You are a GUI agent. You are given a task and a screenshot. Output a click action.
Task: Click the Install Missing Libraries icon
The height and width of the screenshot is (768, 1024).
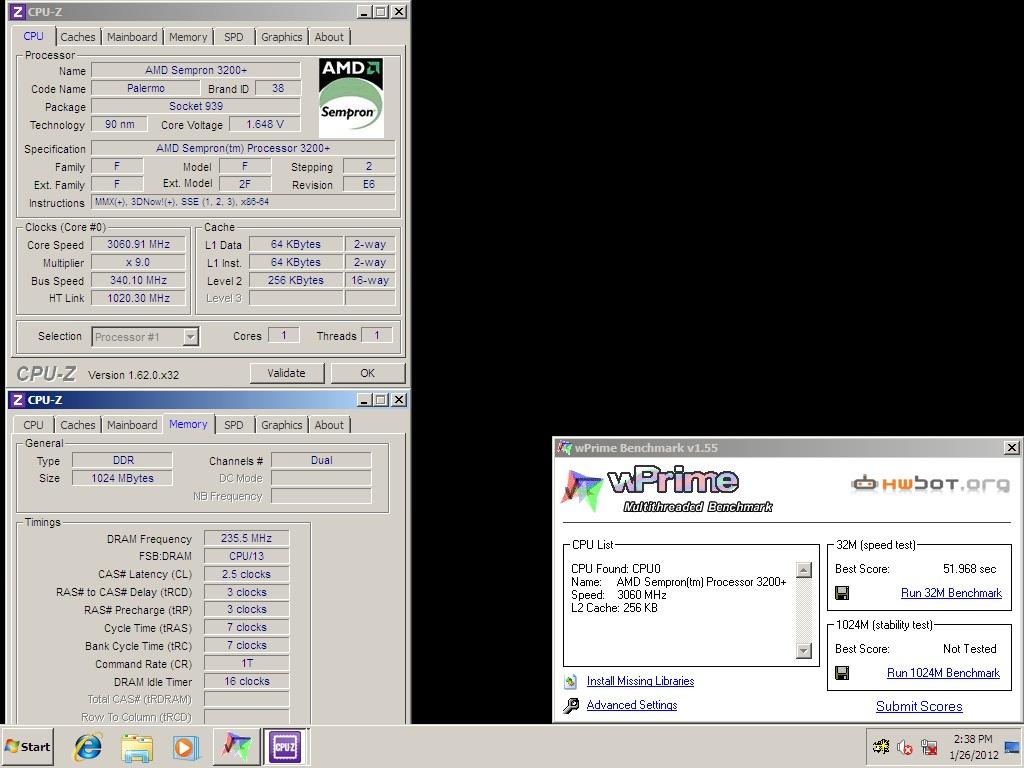coord(571,681)
